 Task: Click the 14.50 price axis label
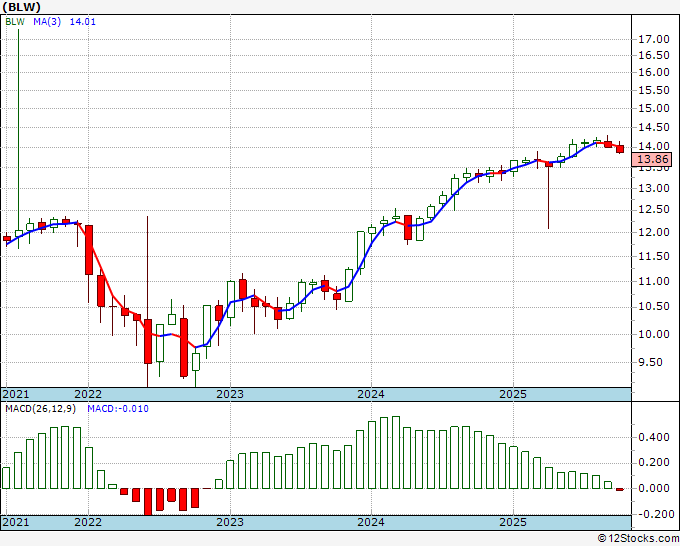tap(654, 128)
